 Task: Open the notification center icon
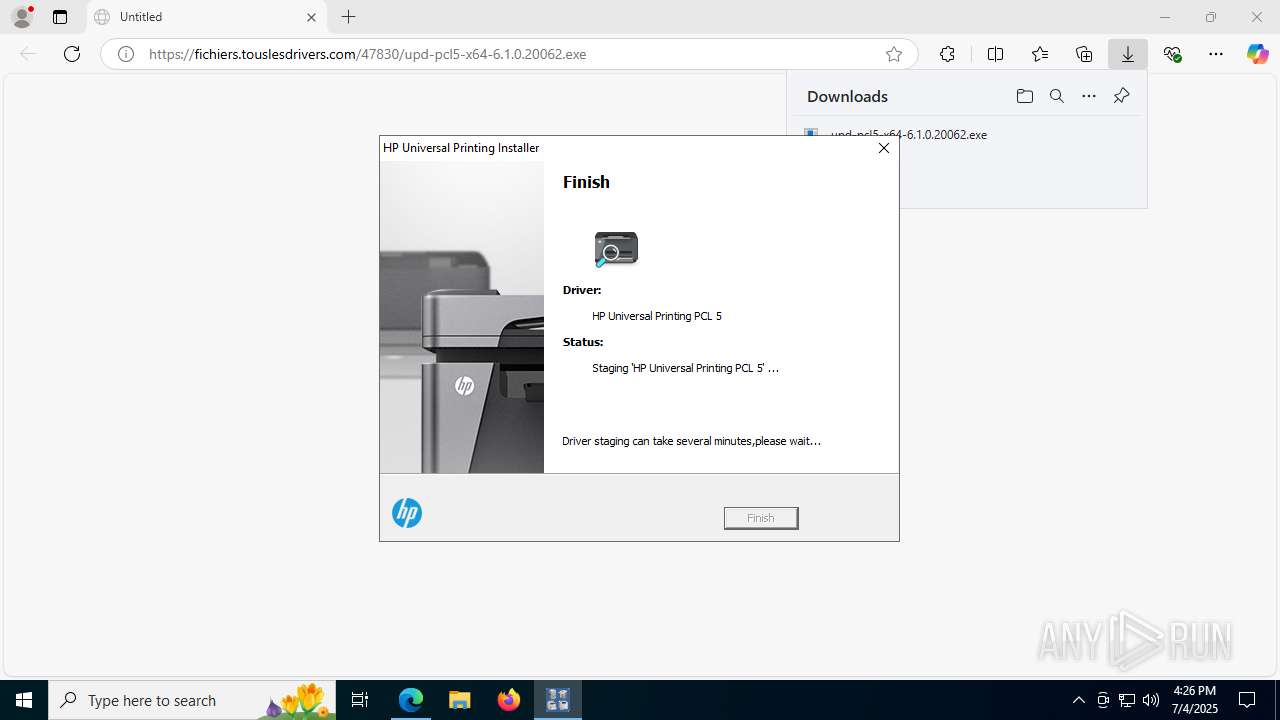point(1247,700)
